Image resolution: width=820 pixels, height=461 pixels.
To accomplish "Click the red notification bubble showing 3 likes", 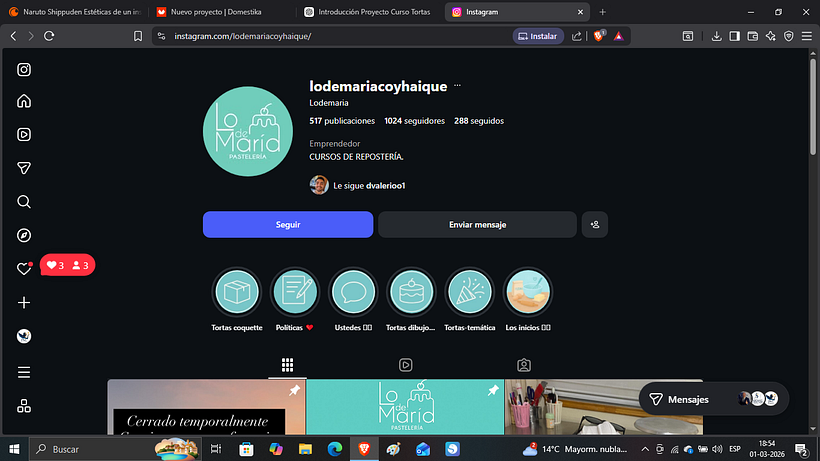I will [x=67, y=265].
